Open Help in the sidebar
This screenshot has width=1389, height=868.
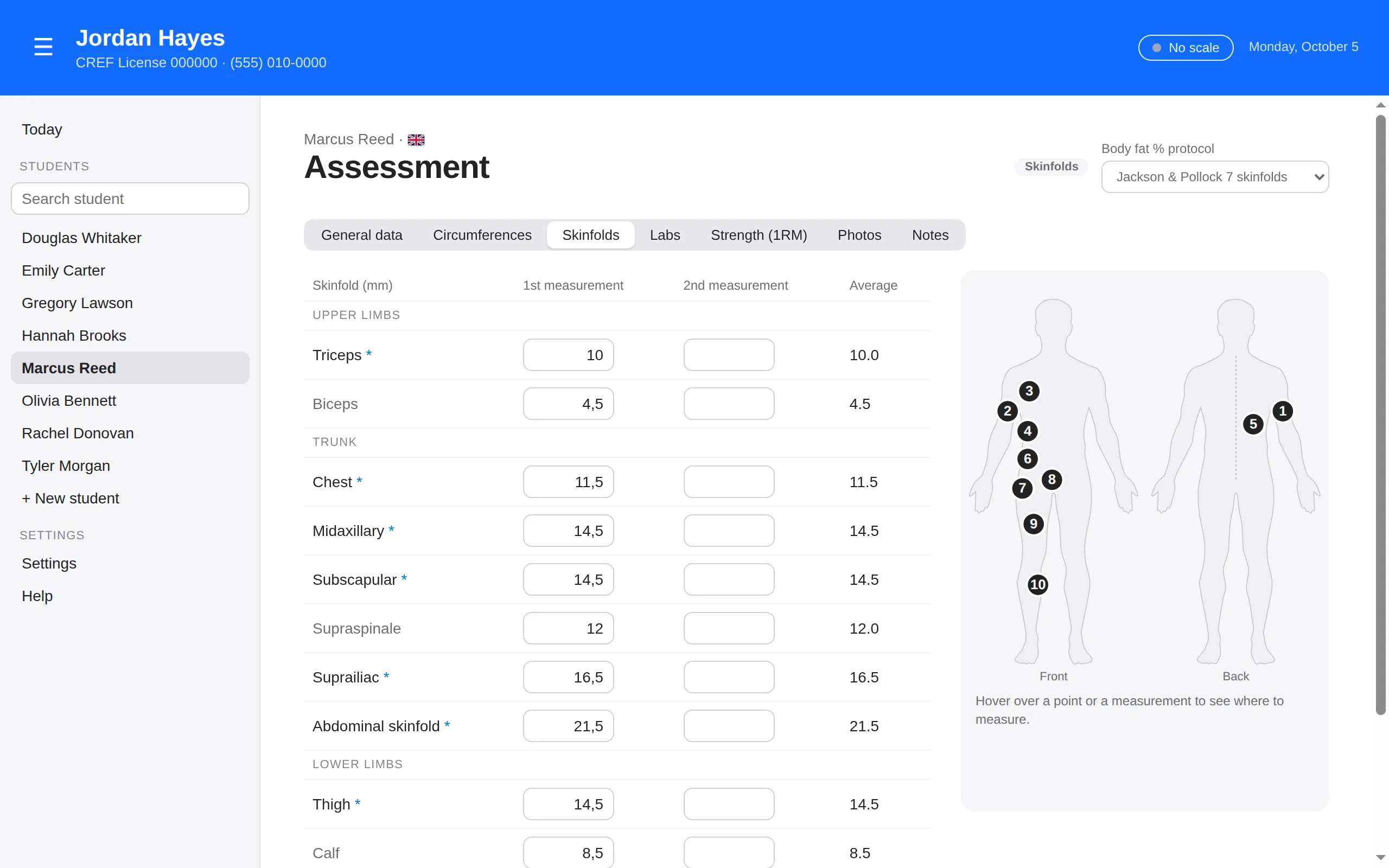(130, 596)
